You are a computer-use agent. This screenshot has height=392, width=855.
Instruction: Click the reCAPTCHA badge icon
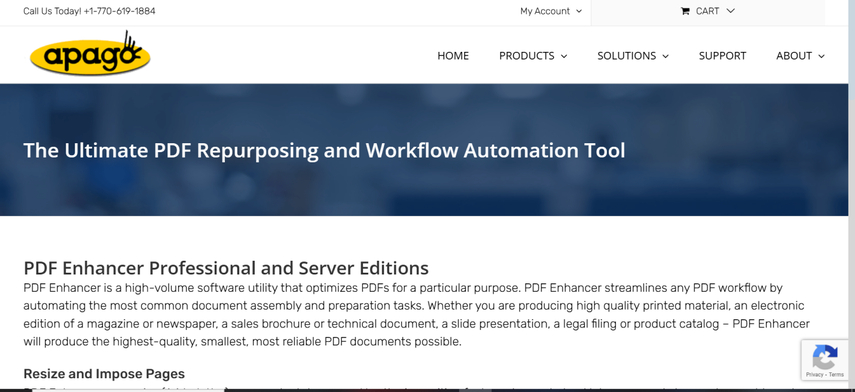(x=824, y=357)
